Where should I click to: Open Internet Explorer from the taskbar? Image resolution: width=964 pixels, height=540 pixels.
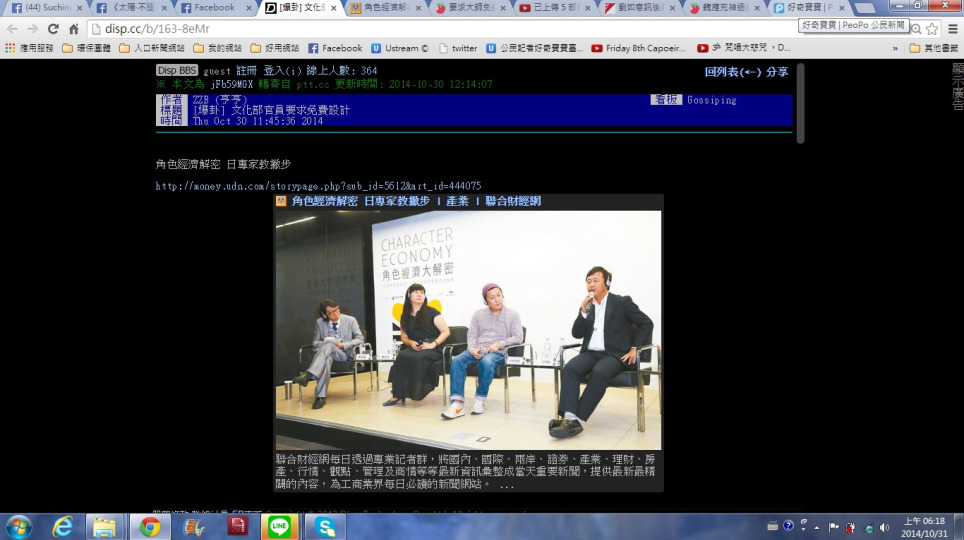coord(62,526)
